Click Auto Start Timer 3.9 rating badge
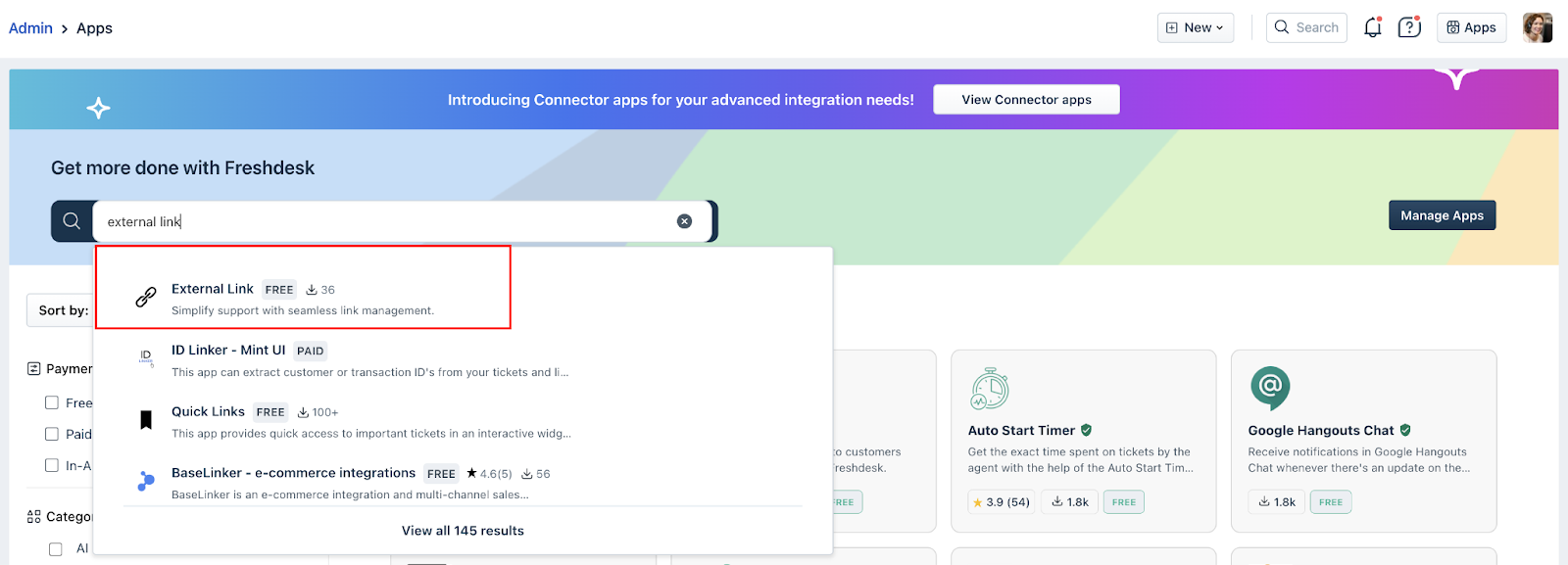Image resolution: width=1568 pixels, height=565 pixels. pos(1002,502)
